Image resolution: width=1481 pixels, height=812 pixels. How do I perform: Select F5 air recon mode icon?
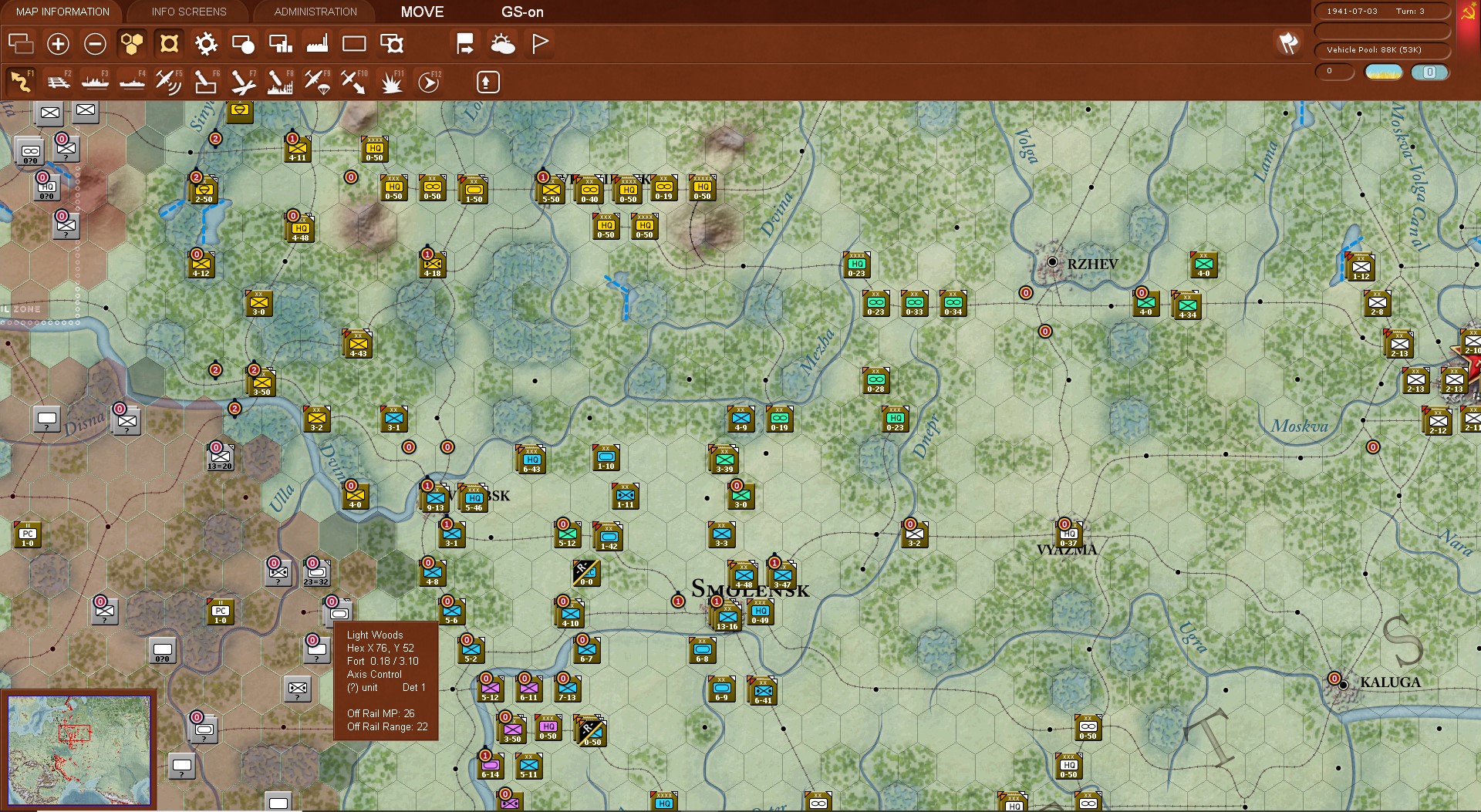click(x=169, y=81)
